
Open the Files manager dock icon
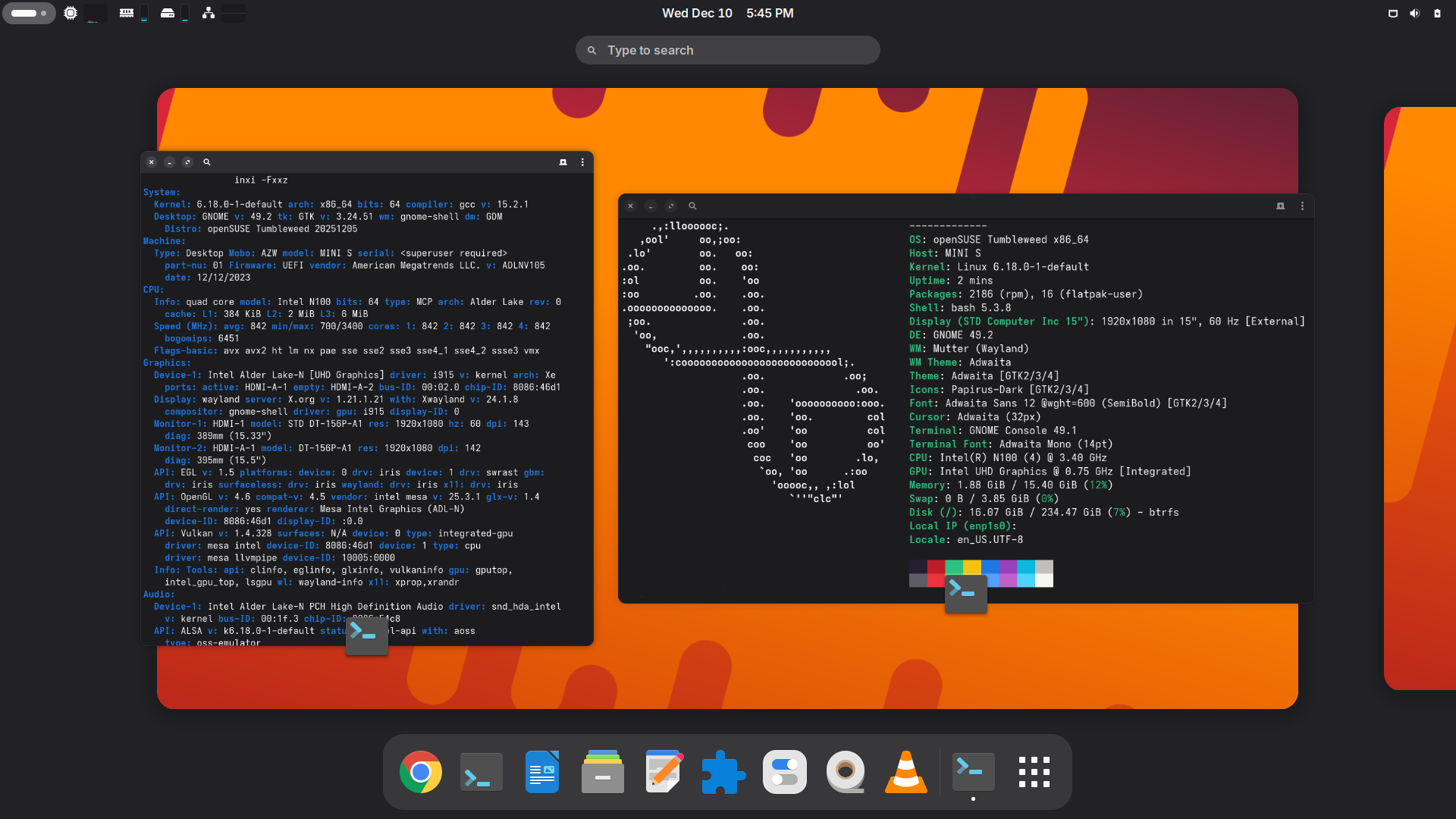[603, 772]
